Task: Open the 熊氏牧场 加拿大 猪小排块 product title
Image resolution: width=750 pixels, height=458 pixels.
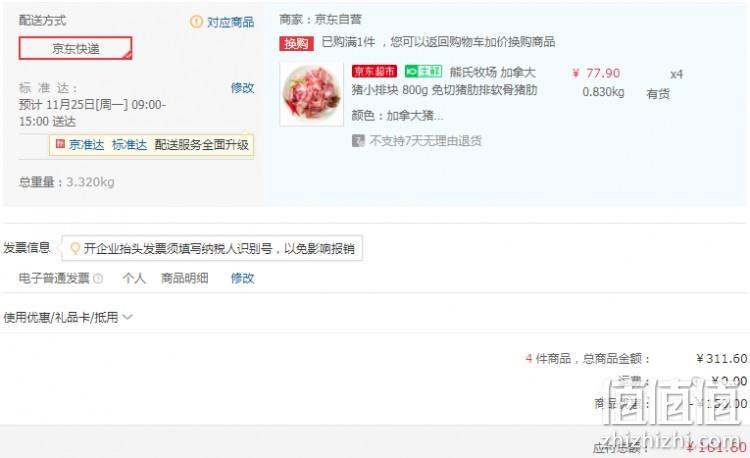Action: pyautogui.click(x=444, y=81)
